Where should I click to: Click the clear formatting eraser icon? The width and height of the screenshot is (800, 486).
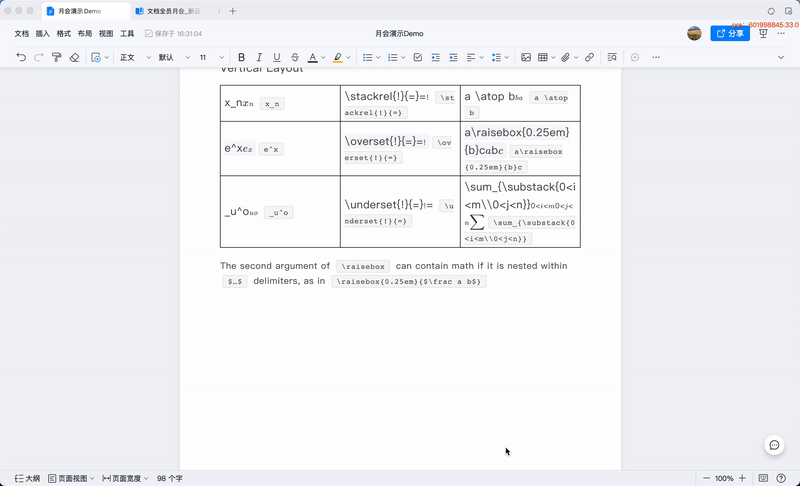click(x=74, y=57)
